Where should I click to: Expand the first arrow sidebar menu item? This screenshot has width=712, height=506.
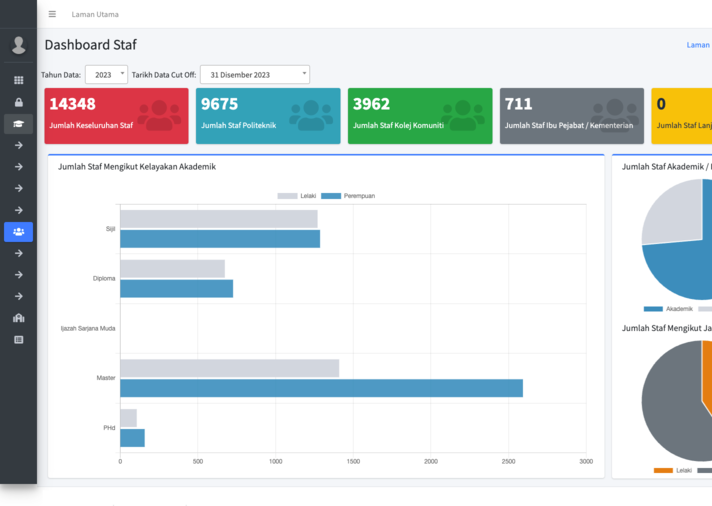tap(18, 145)
